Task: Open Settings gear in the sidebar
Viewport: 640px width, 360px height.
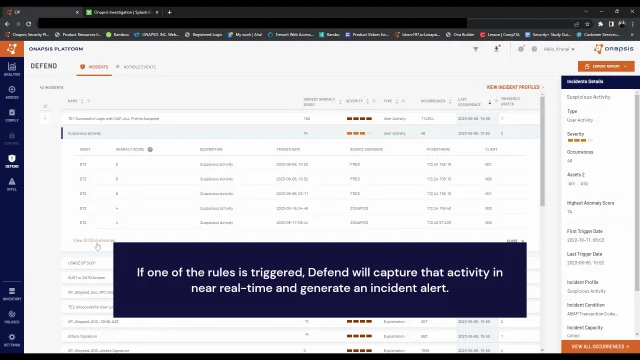Action: pyautogui.click(x=12, y=339)
